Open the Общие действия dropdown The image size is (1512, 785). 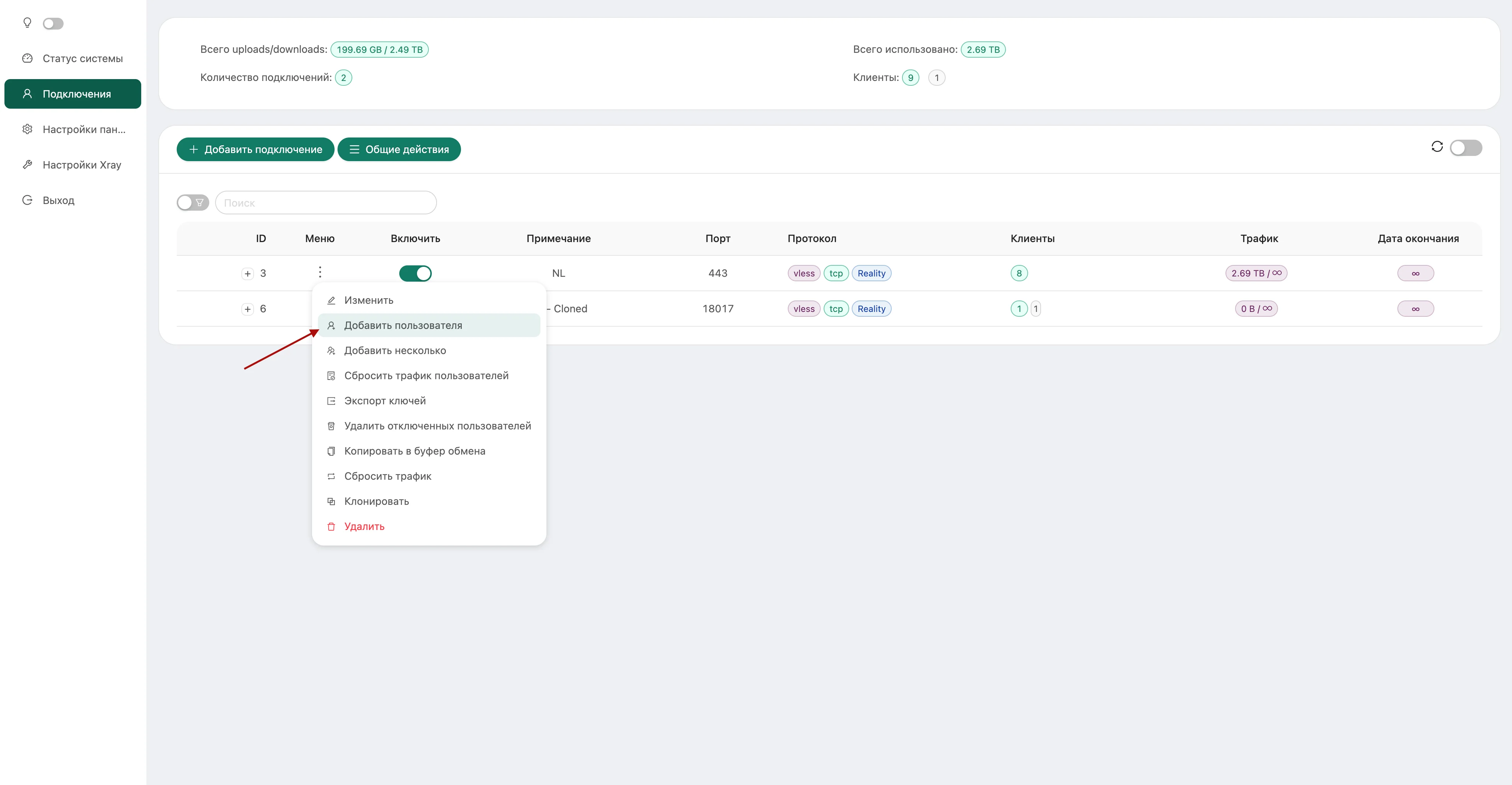(399, 150)
